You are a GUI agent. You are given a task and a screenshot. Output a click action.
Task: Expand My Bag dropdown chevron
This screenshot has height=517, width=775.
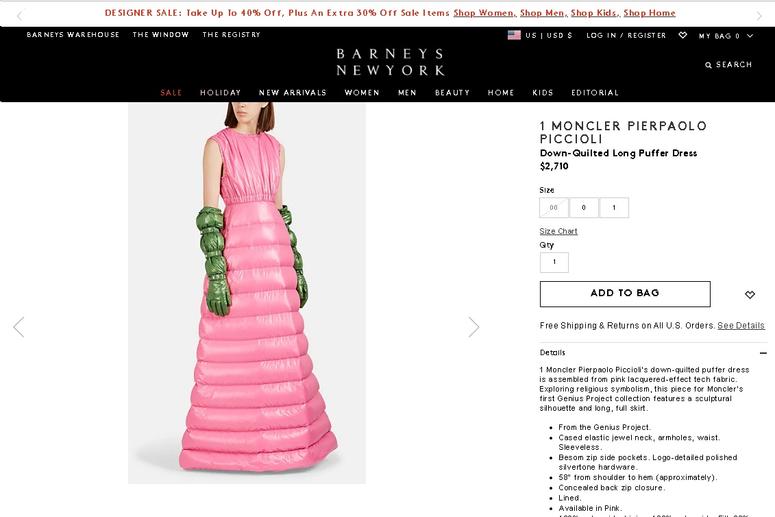pos(750,36)
